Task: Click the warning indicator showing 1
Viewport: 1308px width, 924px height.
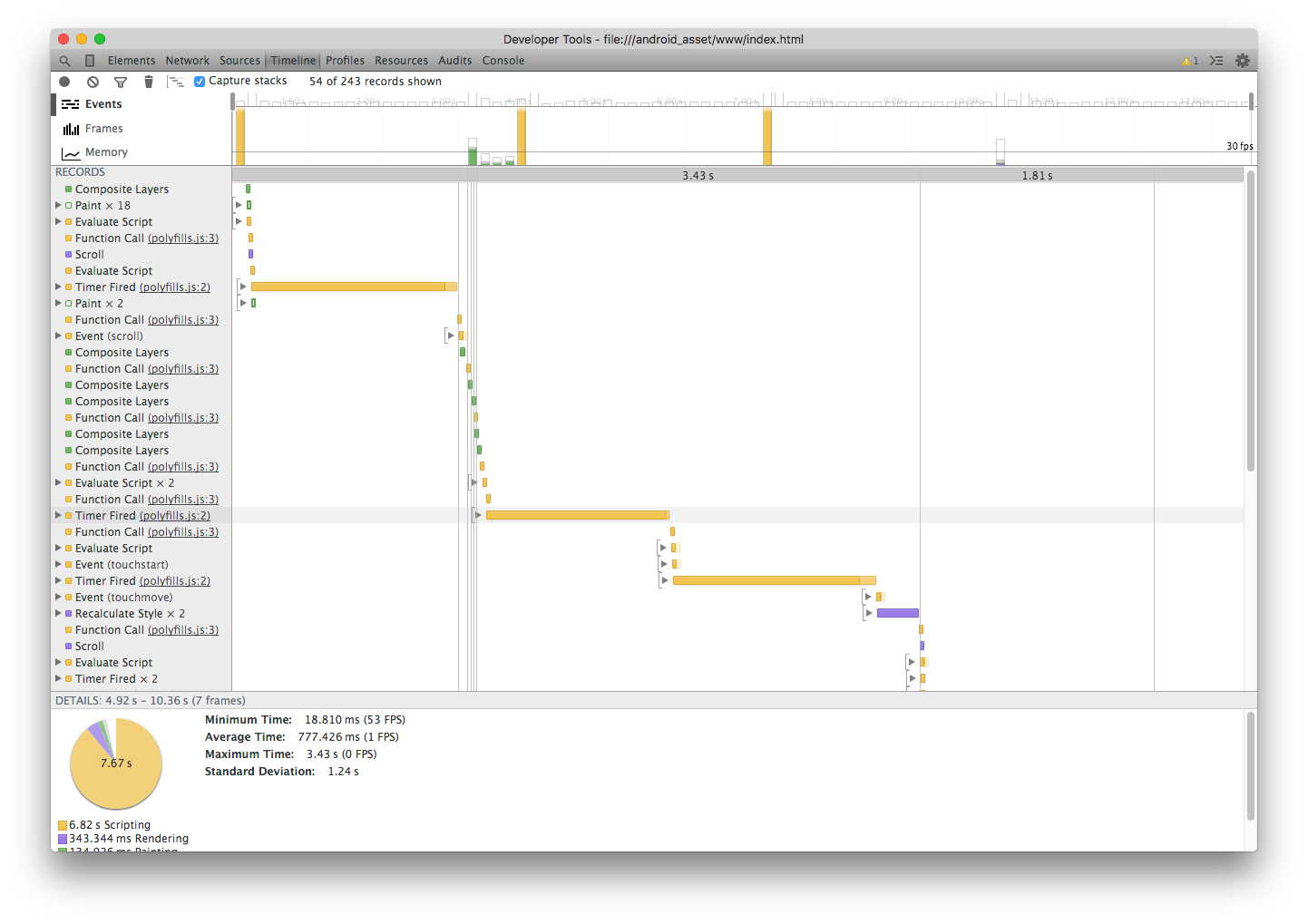Action: pyautogui.click(x=1189, y=60)
